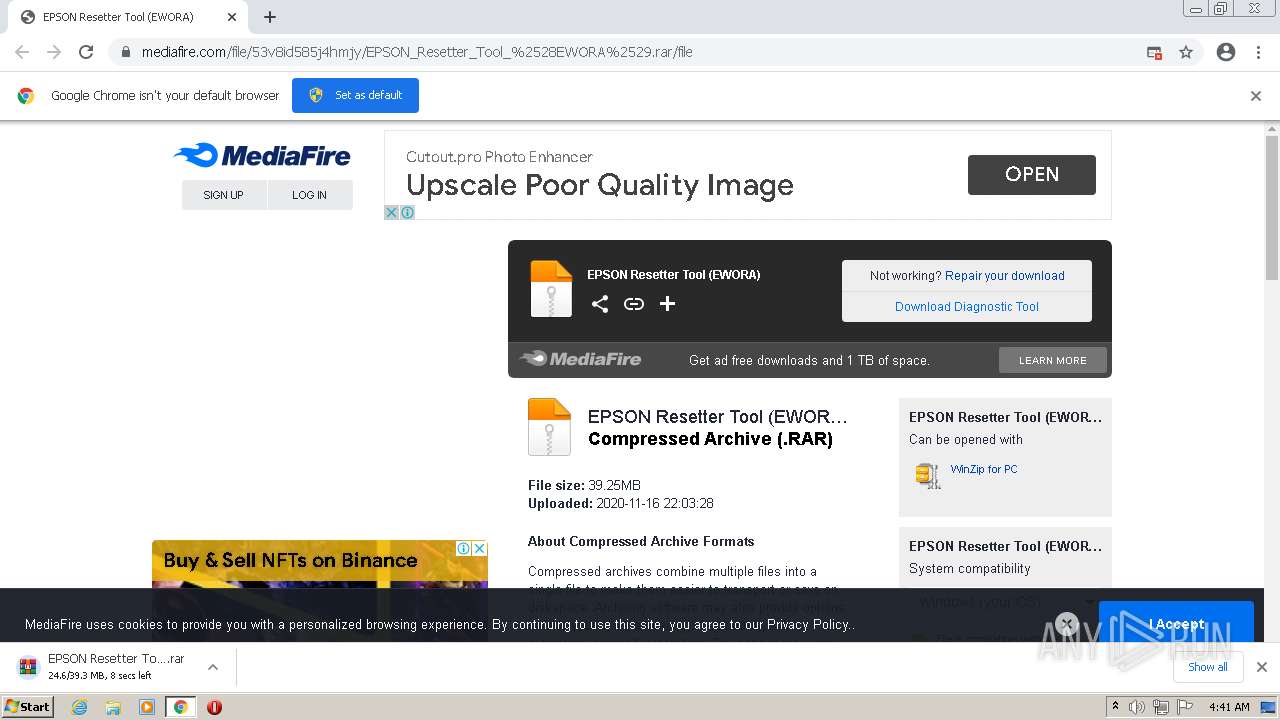
Task: Dismiss the cookie banner with the round X
Action: (1067, 624)
